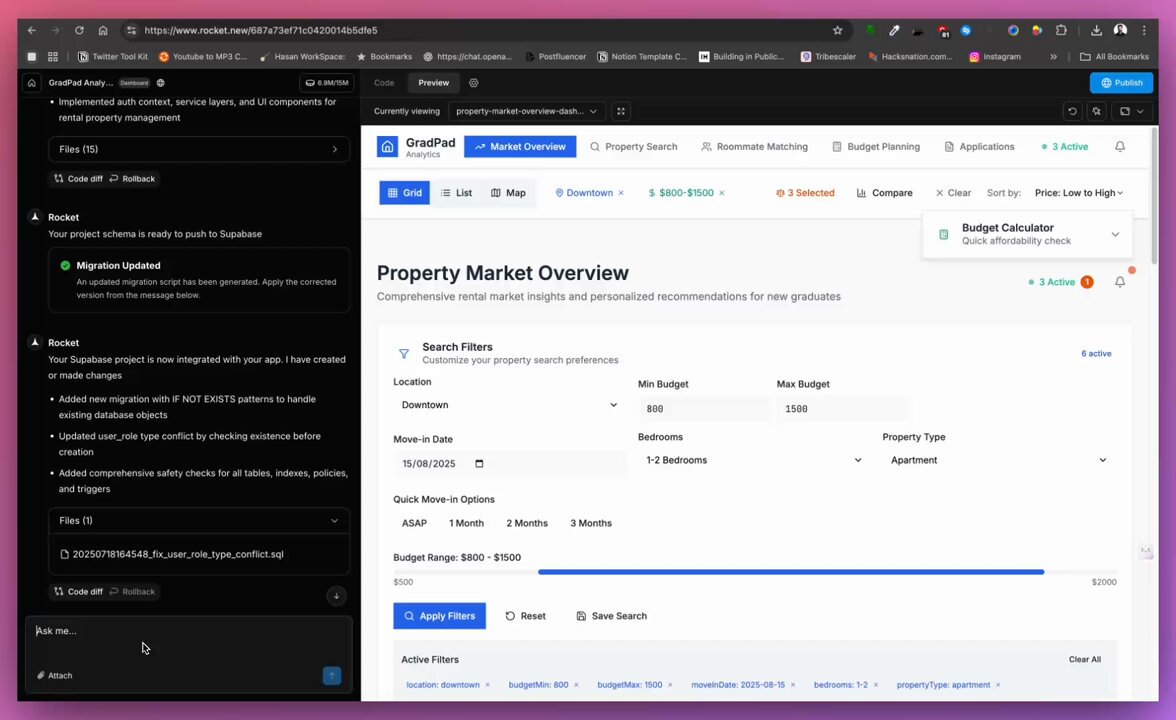This screenshot has width=1176, height=720.
Task: Remove the location: downtown active filter
Action: (488, 685)
